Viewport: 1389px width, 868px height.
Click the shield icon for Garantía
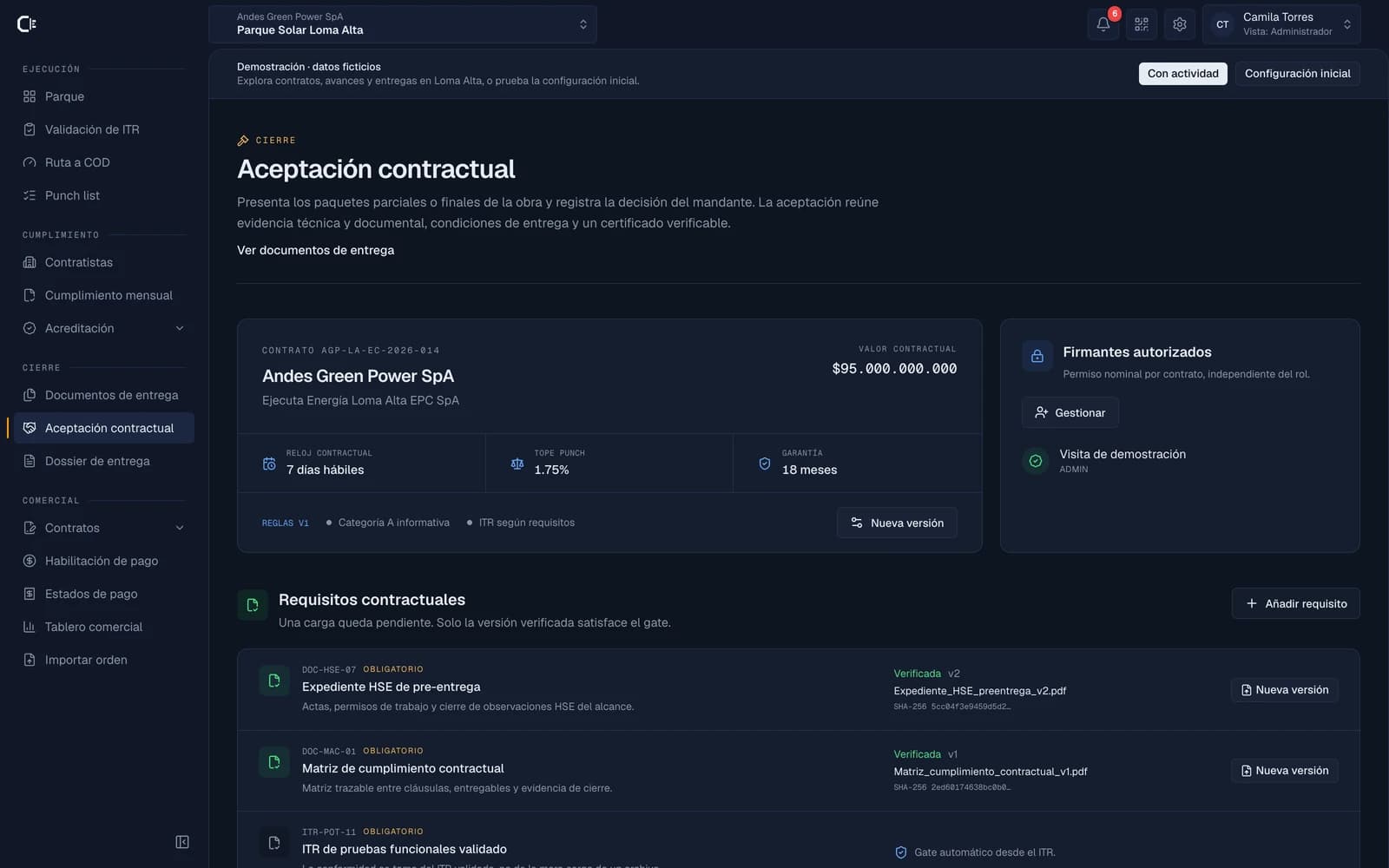(765, 464)
